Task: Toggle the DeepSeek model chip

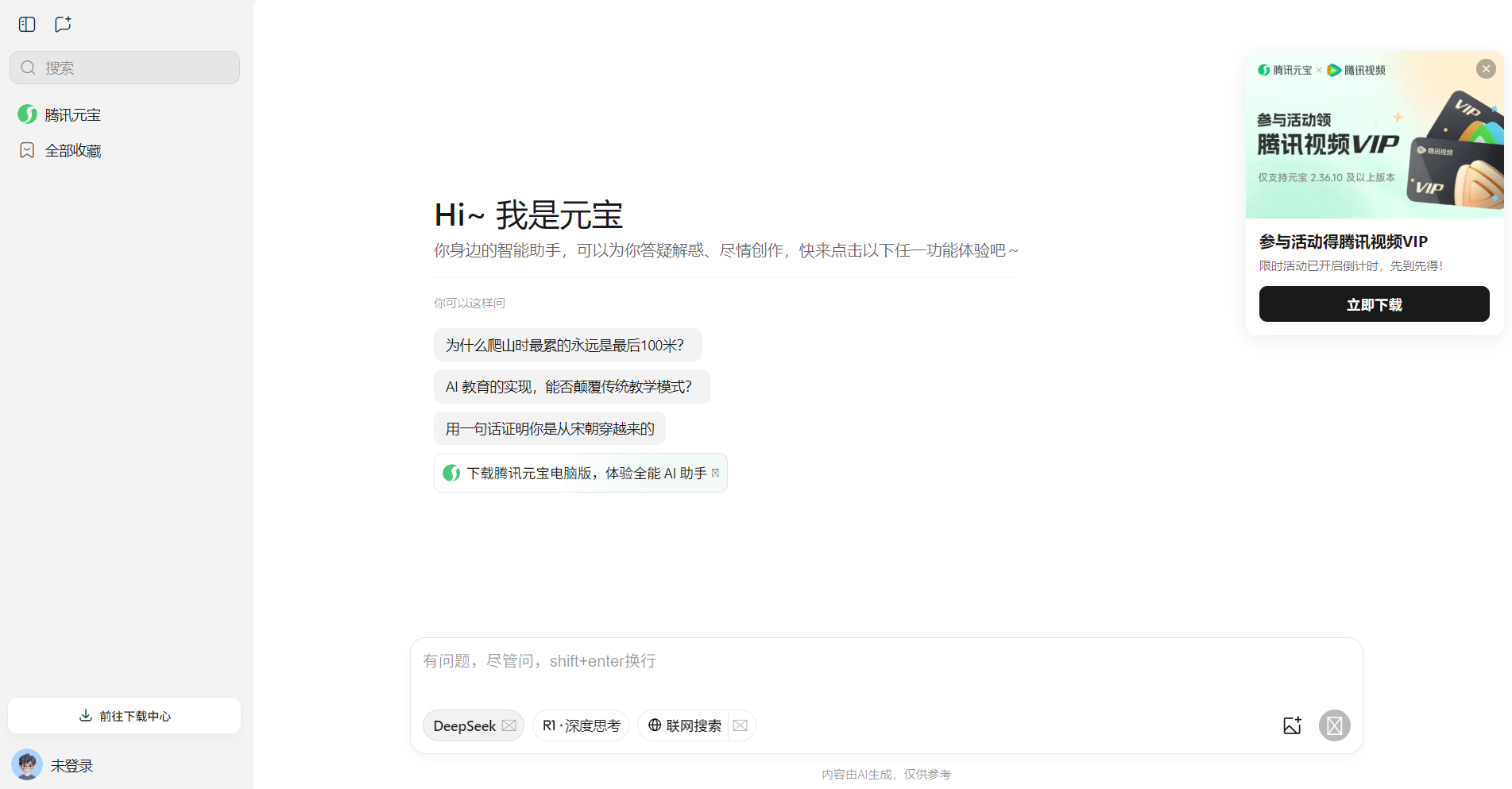Action: click(x=474, y=725)
